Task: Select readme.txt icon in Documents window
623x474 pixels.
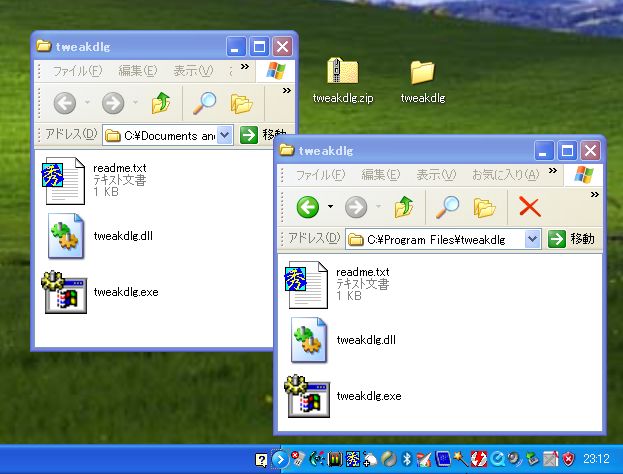Action: click(x=63, y=181)
